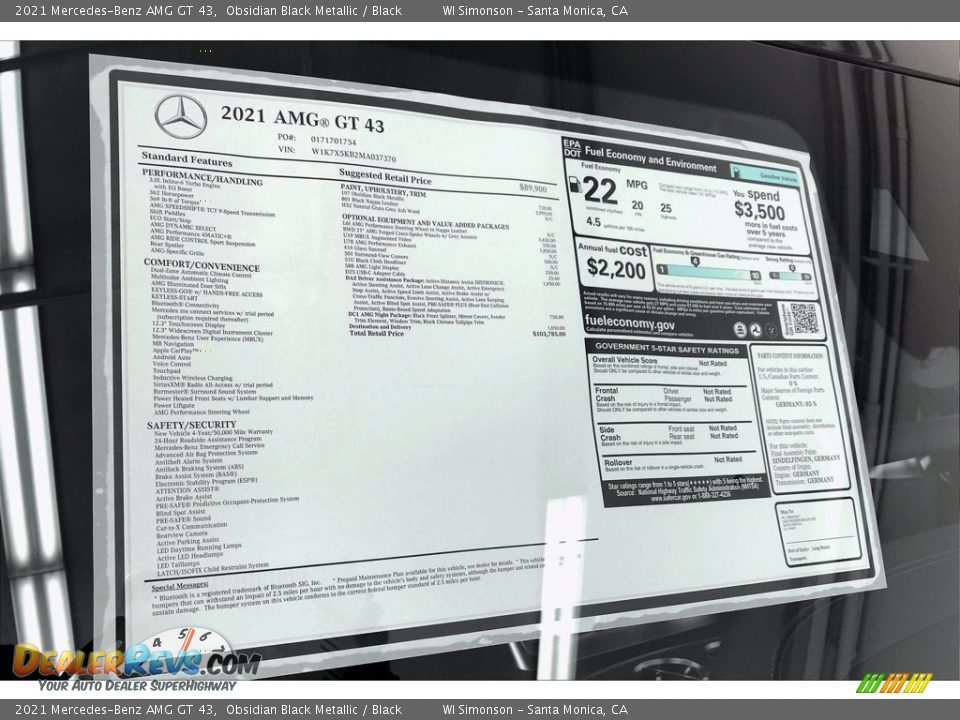
Task: Click the 'New Vehicle 4-Year/50,000 Mile Warranty' line
Action: (x=214, y=432)
